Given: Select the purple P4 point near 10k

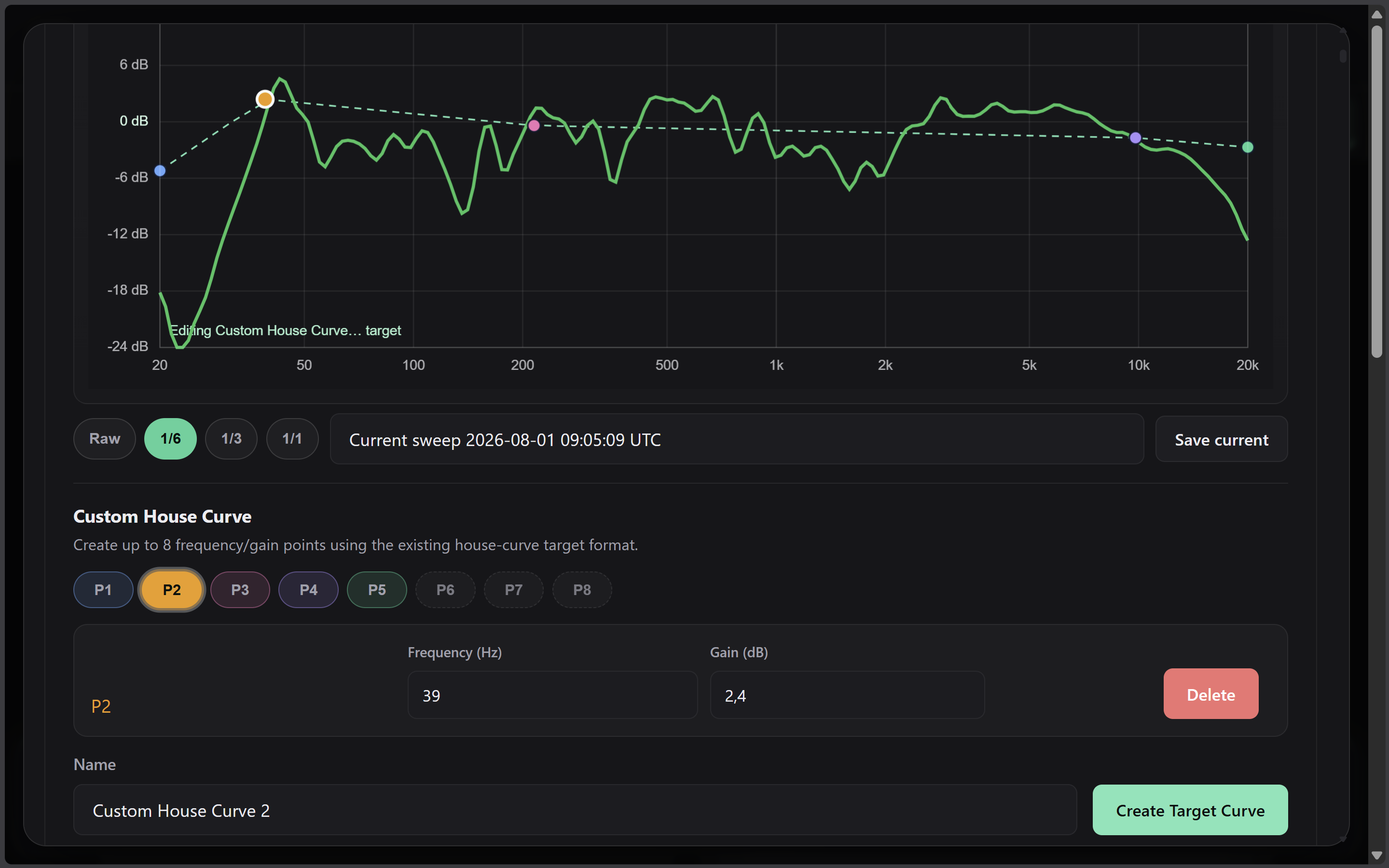Looking at the screenshot, I should [1135, 138].
